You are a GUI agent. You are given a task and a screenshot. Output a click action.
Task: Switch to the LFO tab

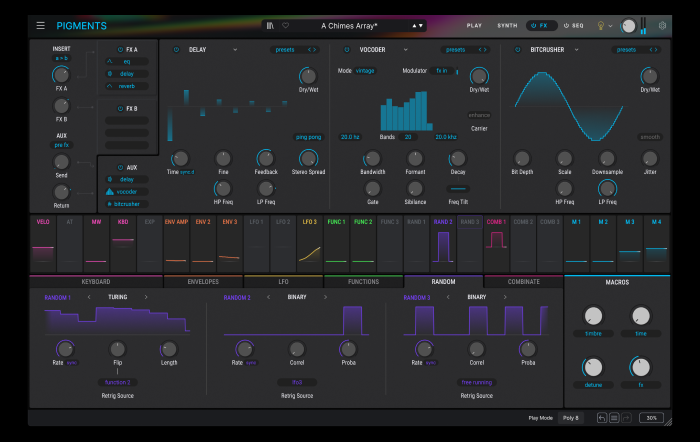283,282
